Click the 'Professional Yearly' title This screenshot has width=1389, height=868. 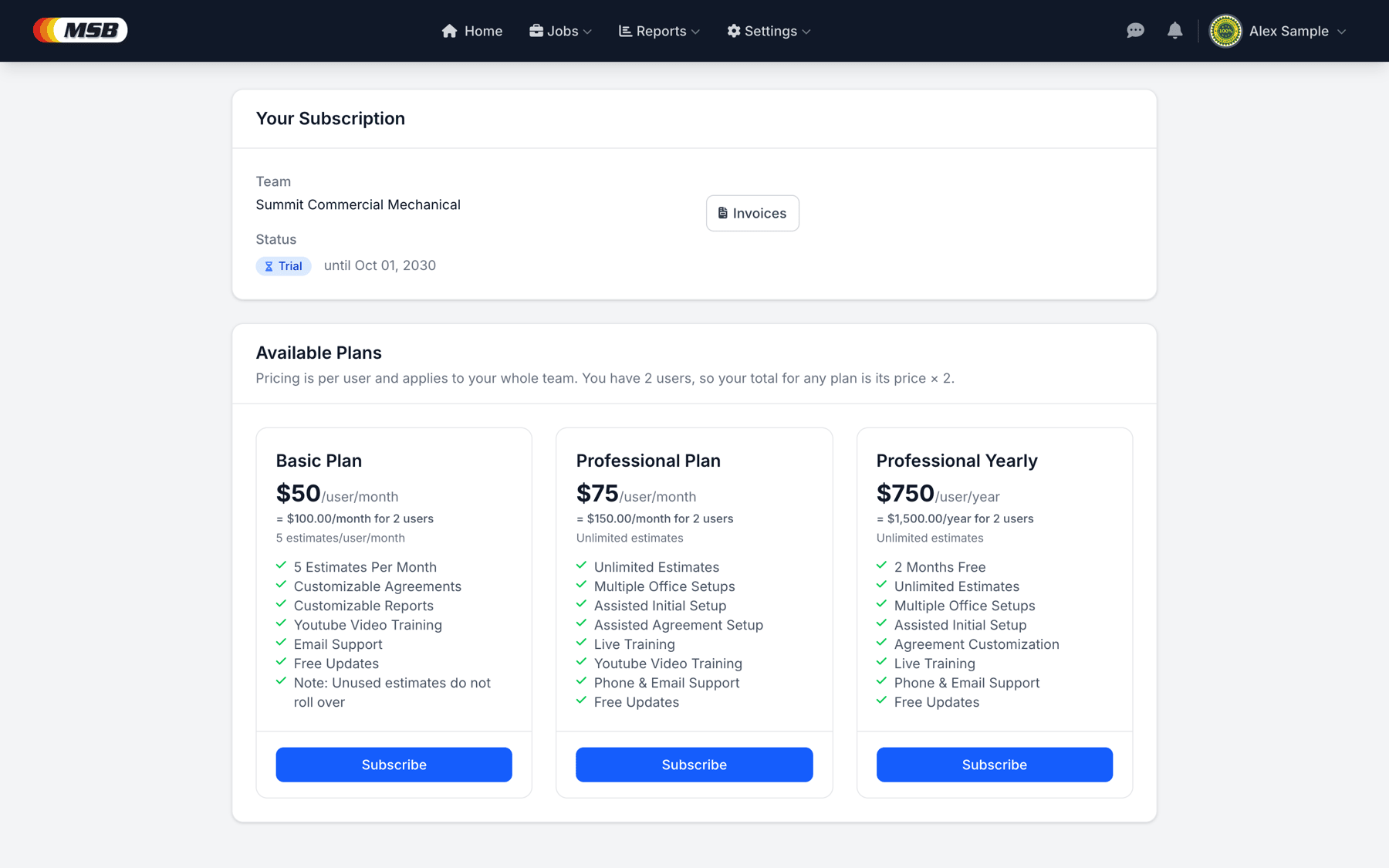[957, 461]
